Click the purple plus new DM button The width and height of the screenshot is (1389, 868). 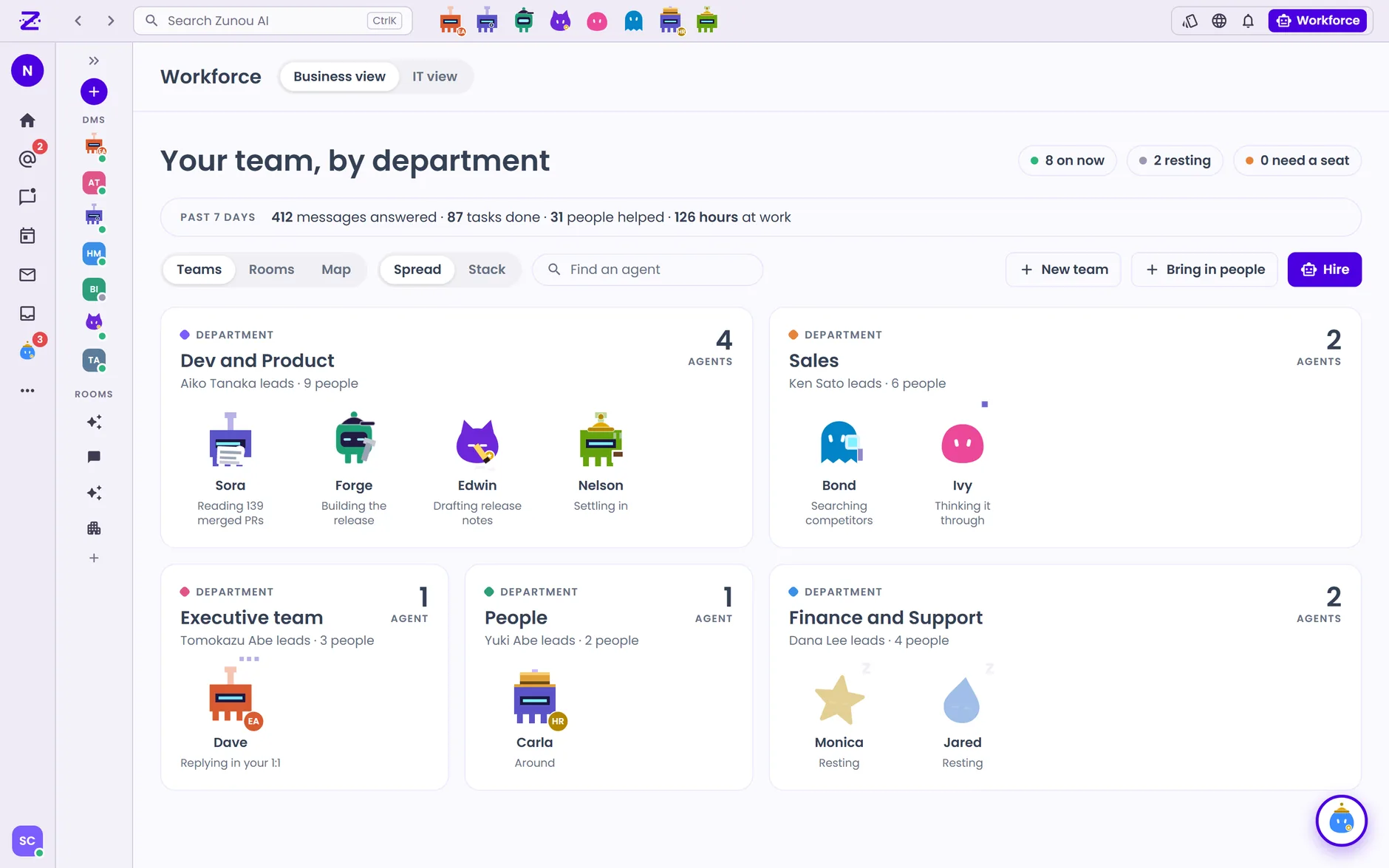(94, 92)
